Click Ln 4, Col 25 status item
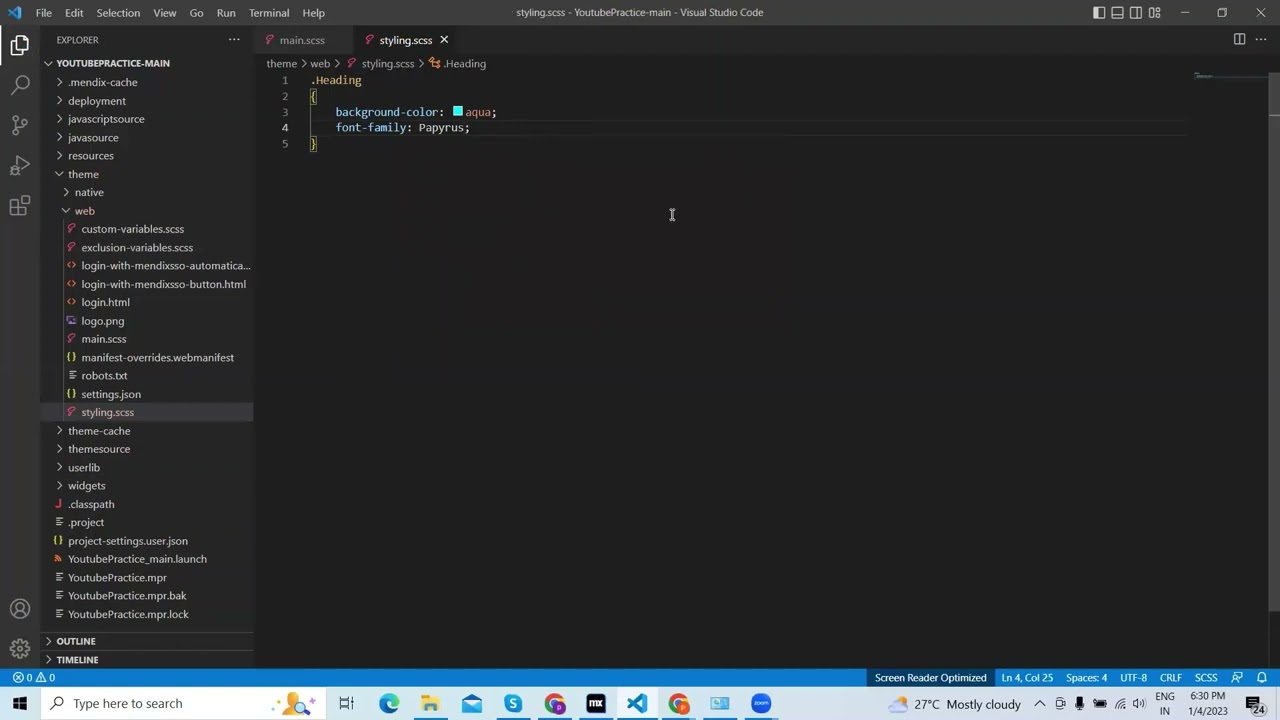 [x=1027, y=677]
